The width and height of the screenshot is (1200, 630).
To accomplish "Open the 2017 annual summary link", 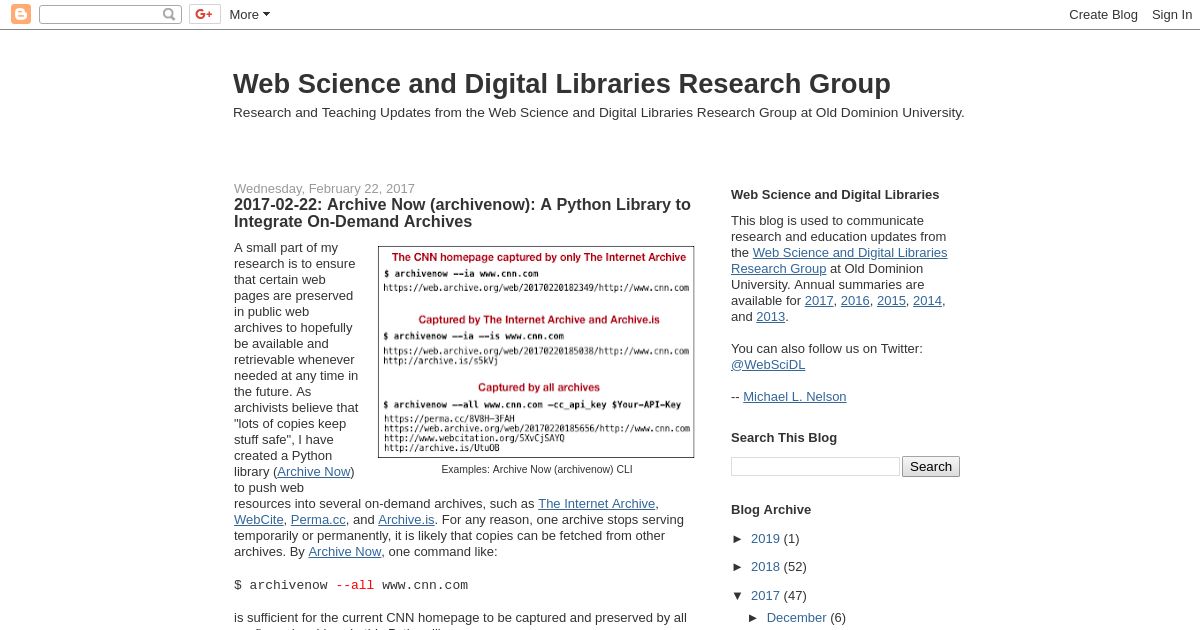I will coord(819,301).
